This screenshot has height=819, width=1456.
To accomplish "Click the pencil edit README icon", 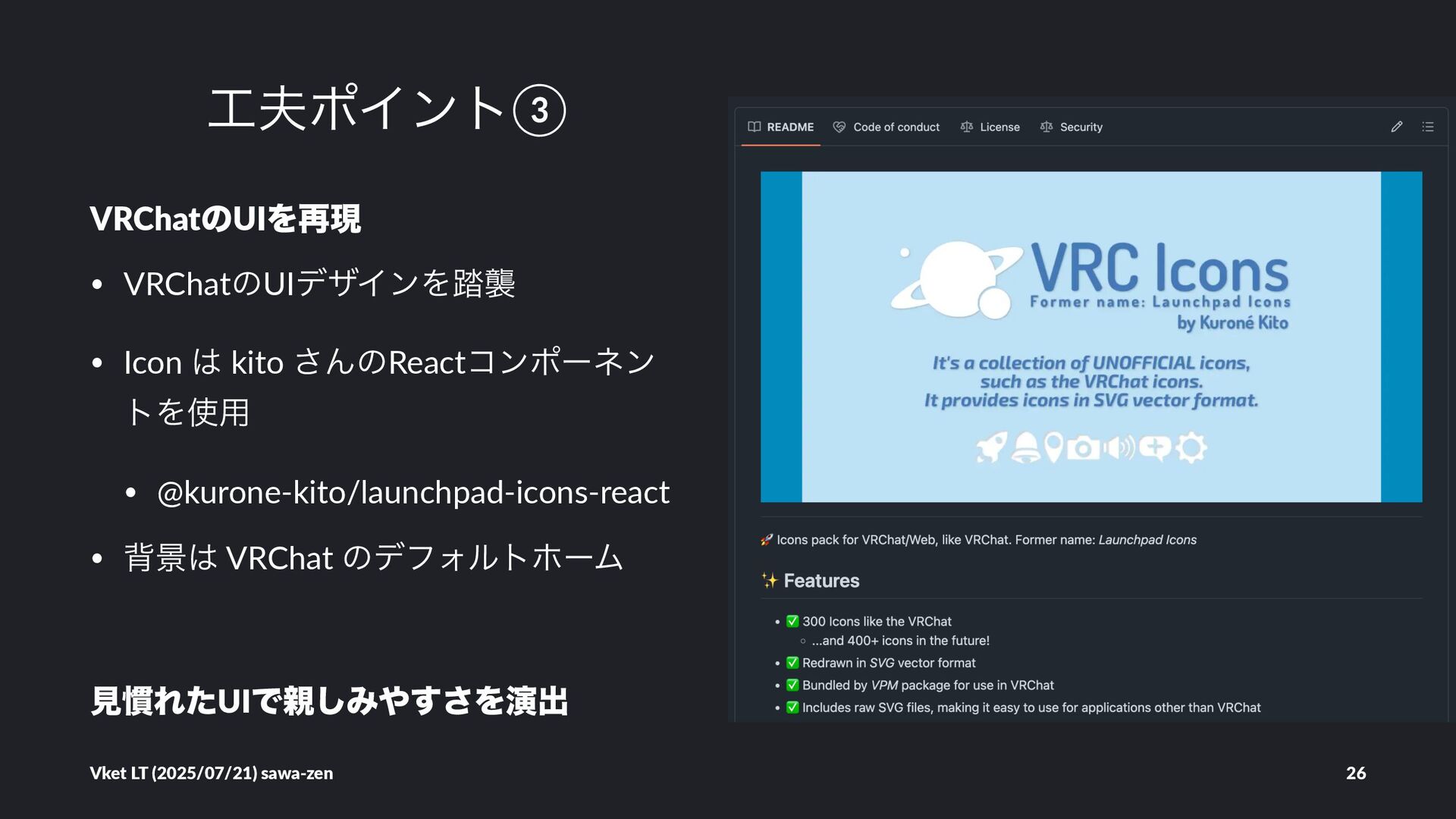I will click(x=1397, y=127).
